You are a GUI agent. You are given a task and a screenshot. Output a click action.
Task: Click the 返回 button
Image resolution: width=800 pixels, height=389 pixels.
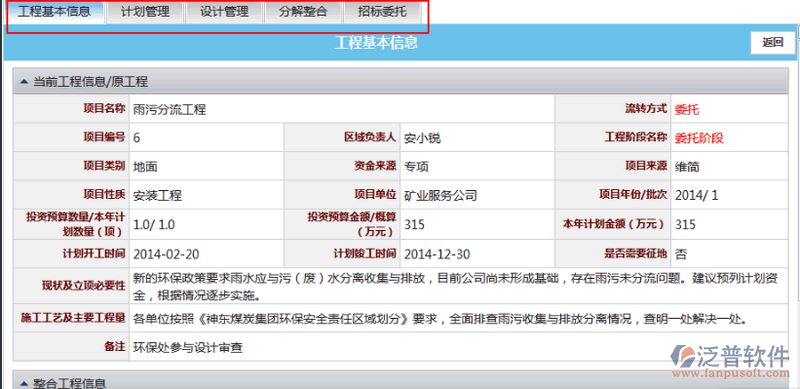click(772, 43)
